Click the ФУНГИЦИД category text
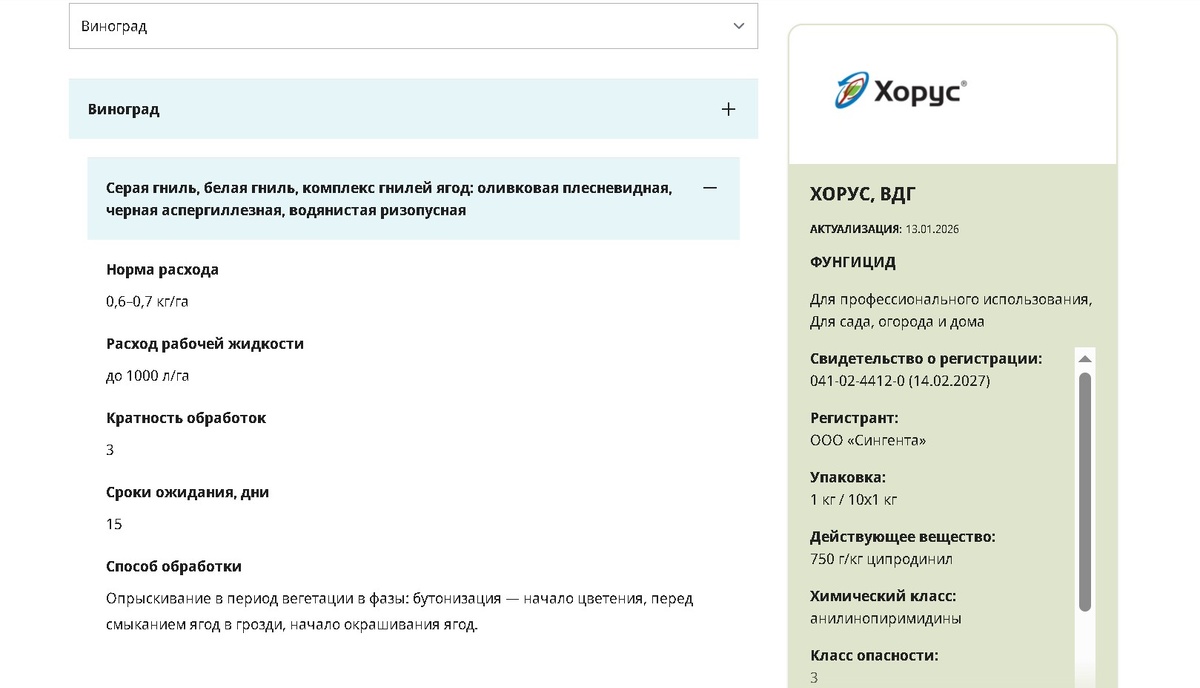The image size is (1200, 688). pos(853,262)
